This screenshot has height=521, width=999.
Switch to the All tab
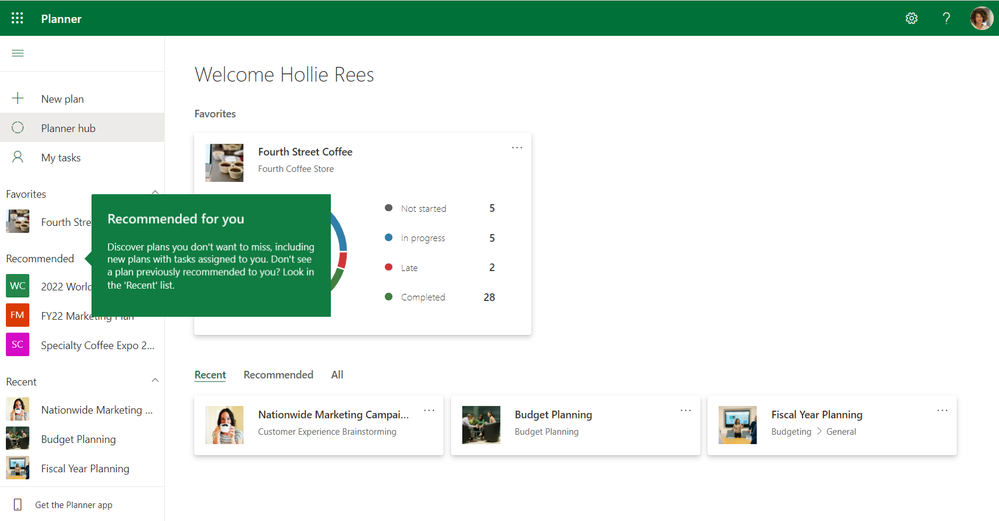[x=337, y=375]
